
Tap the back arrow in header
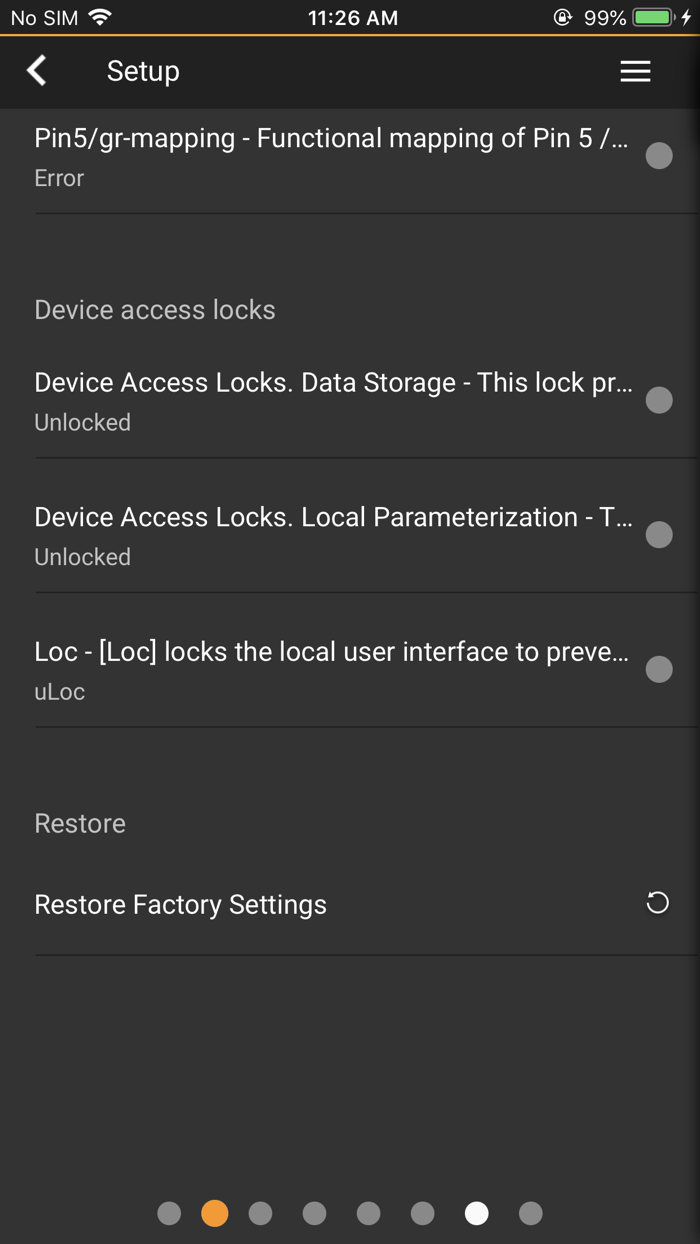click(x=37, y=71)
